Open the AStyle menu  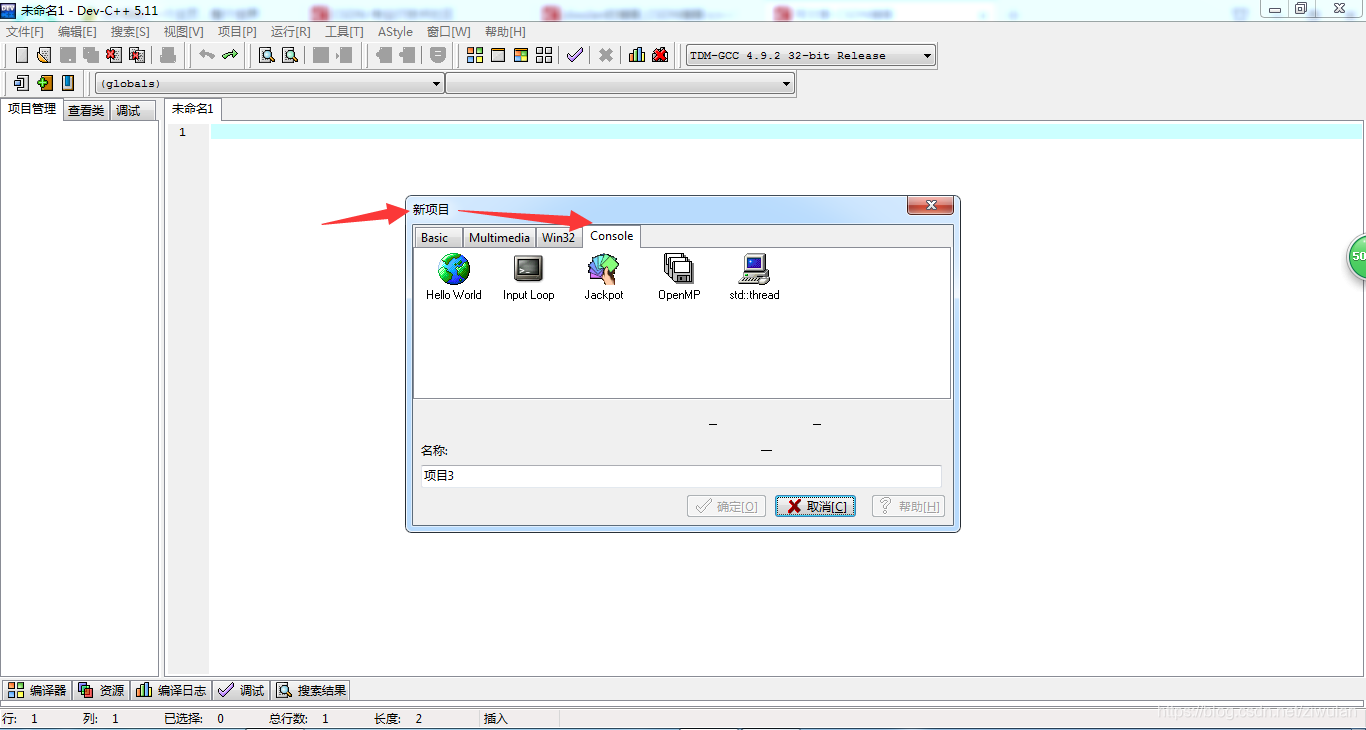coord(395,32)
